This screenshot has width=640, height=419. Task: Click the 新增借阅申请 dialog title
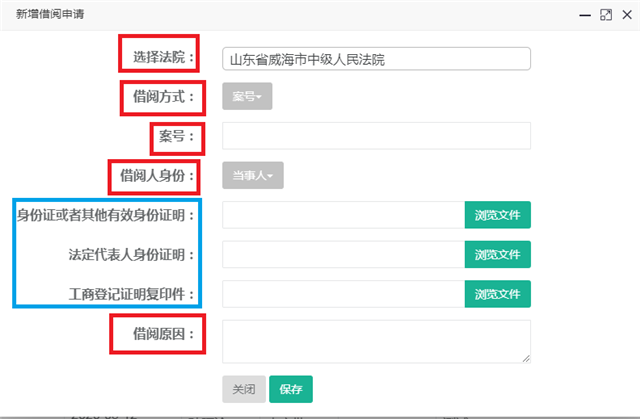coord(49,15)
